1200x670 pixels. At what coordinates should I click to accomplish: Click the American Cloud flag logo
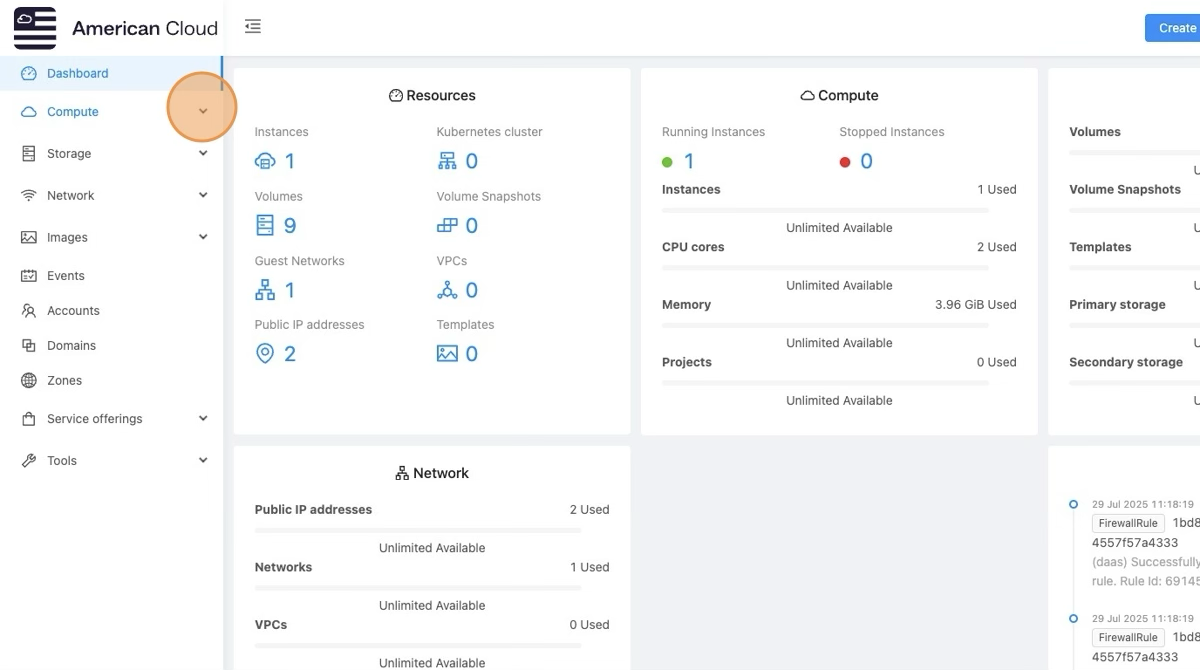[35, 28]
